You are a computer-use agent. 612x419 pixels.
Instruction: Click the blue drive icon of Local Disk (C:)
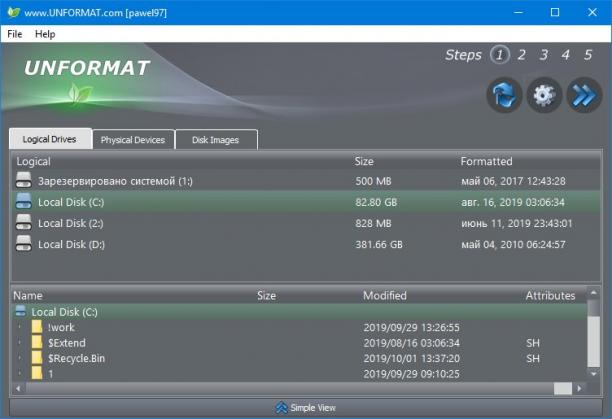23,202
